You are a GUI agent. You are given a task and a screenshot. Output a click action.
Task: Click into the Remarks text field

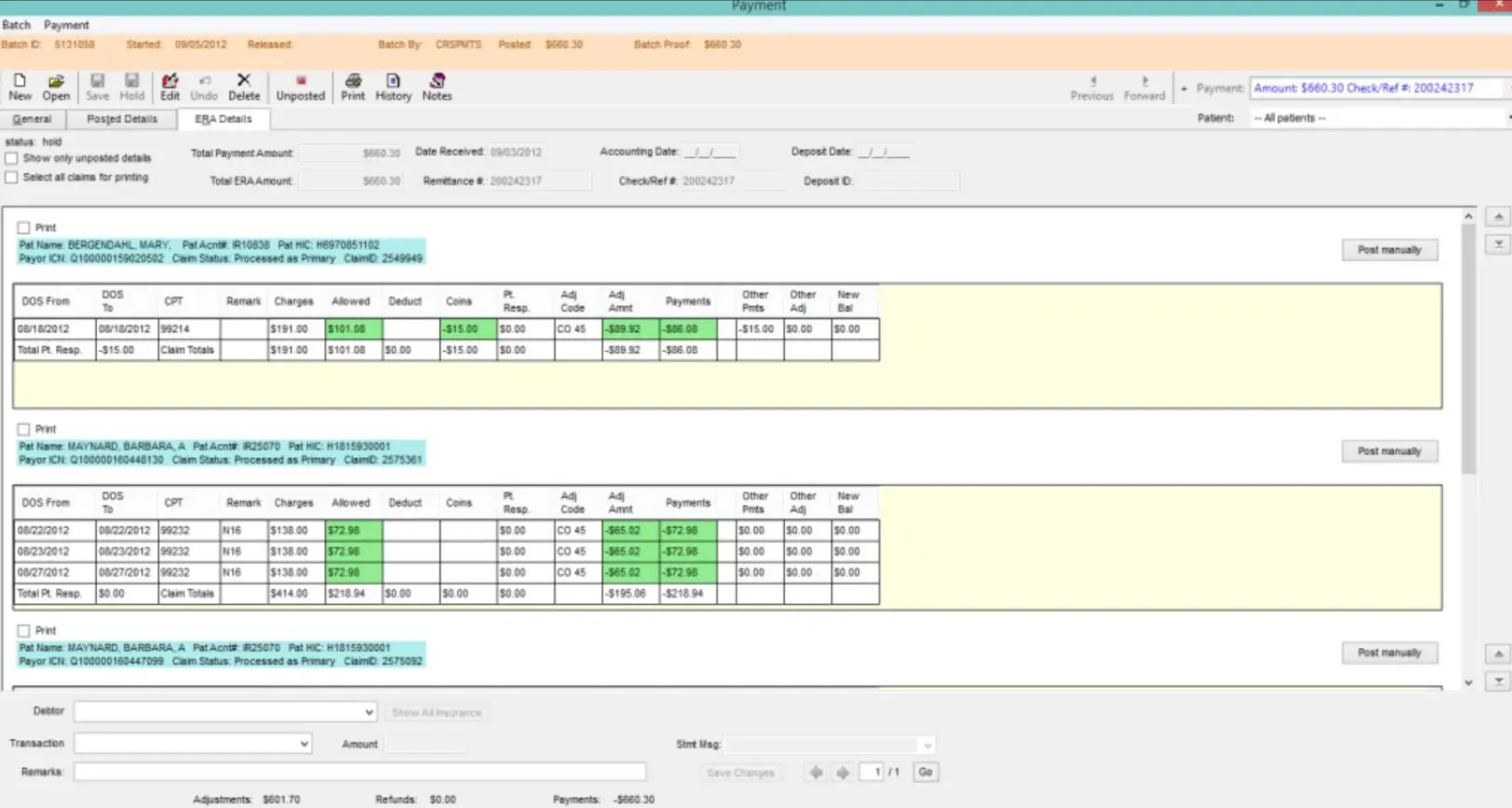pos(359,772)
